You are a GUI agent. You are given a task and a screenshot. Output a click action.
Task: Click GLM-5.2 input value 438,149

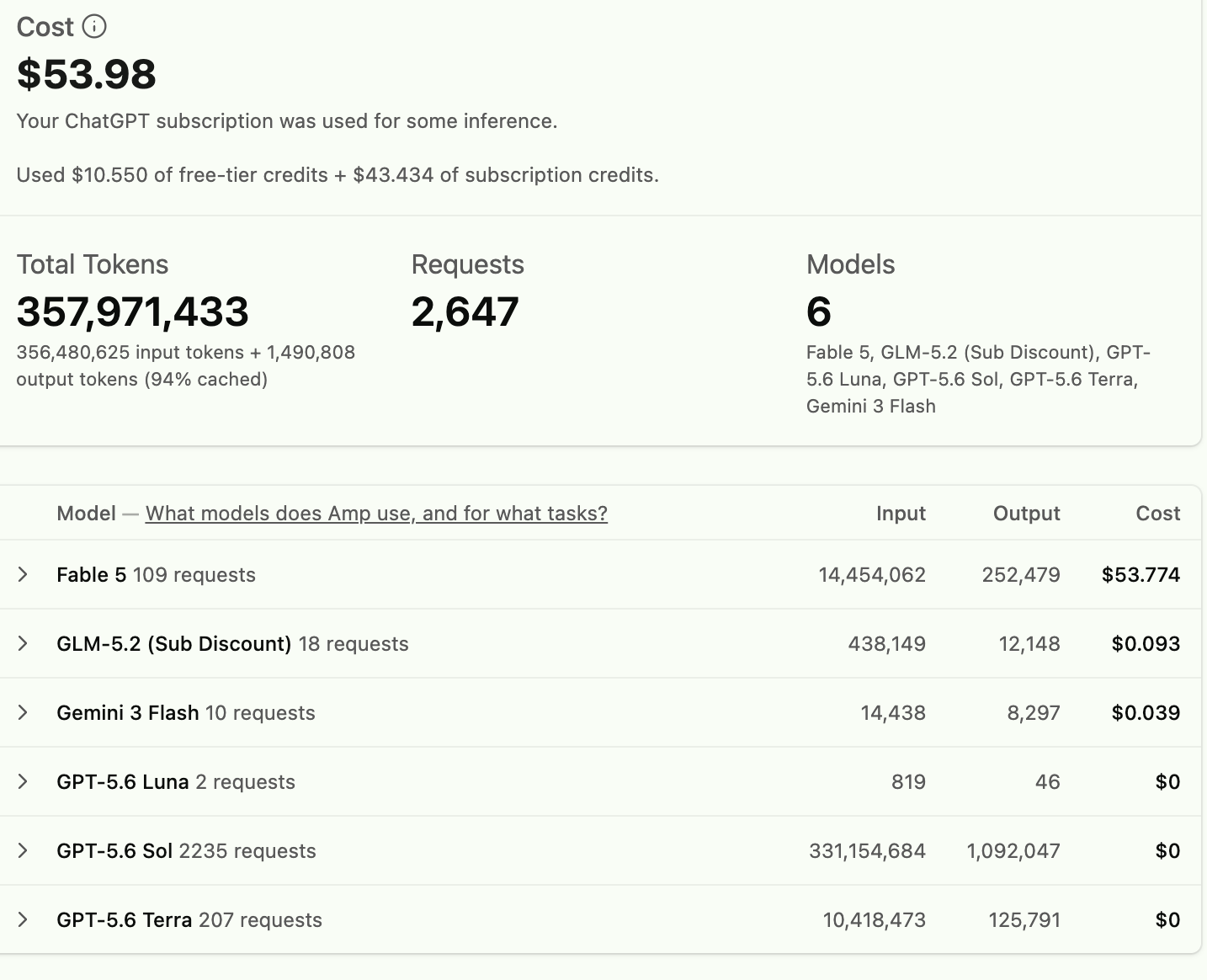point(887,643)
